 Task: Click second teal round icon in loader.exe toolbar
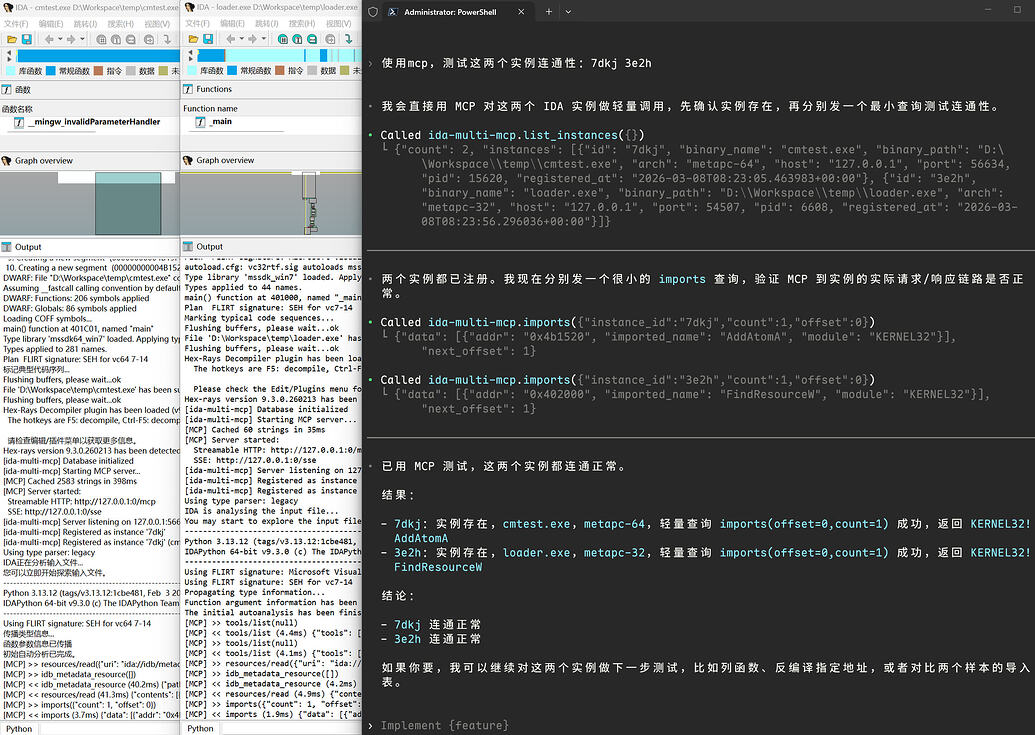(297, 40)
